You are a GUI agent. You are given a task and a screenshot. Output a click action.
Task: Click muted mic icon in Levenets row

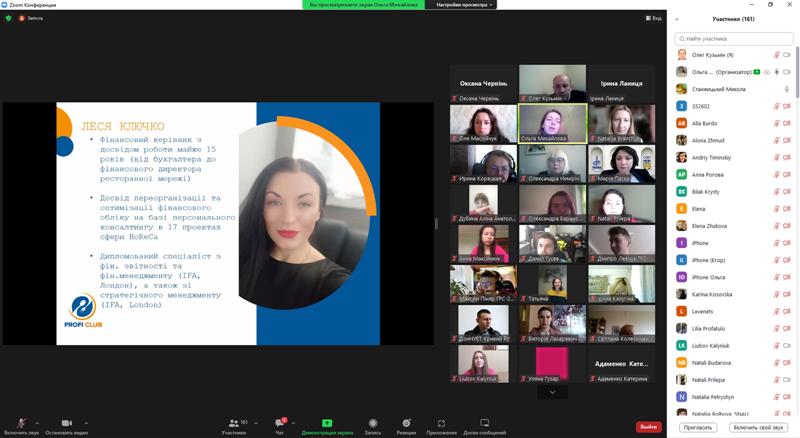(x=777, y=311)
